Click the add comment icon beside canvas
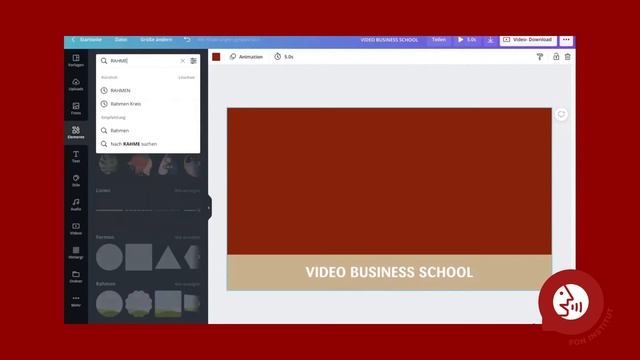The height and width of the screenshot is (360, 640). coord(561,114)
